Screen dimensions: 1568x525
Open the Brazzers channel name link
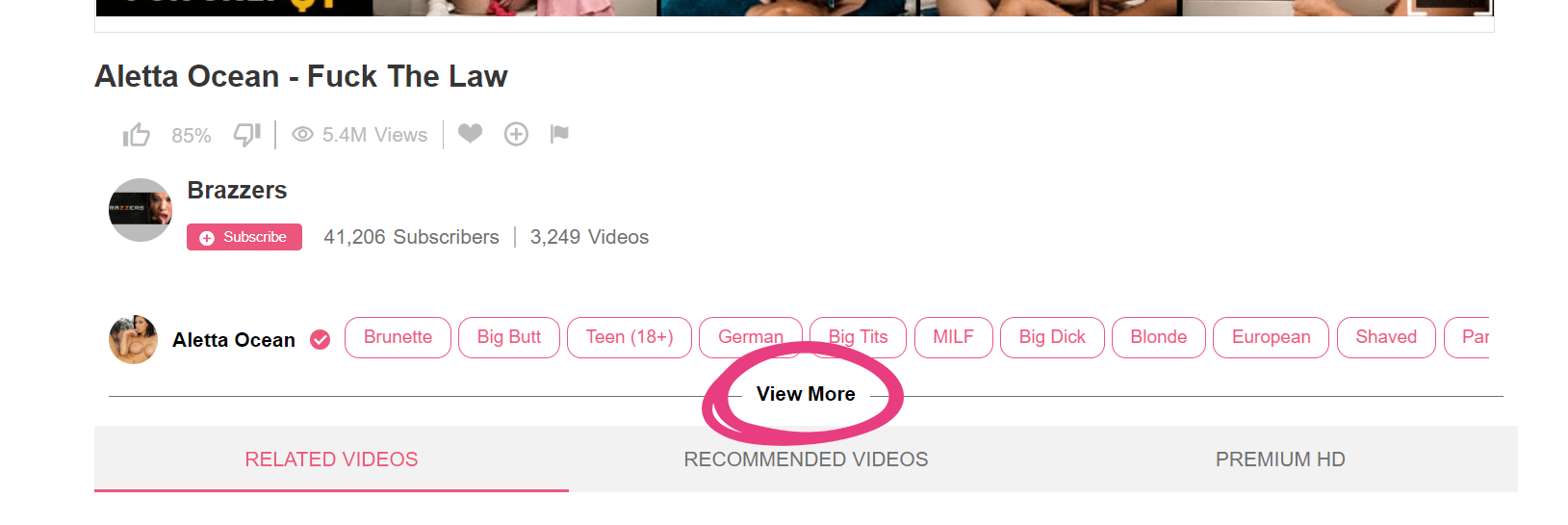[x=237, y=191]
